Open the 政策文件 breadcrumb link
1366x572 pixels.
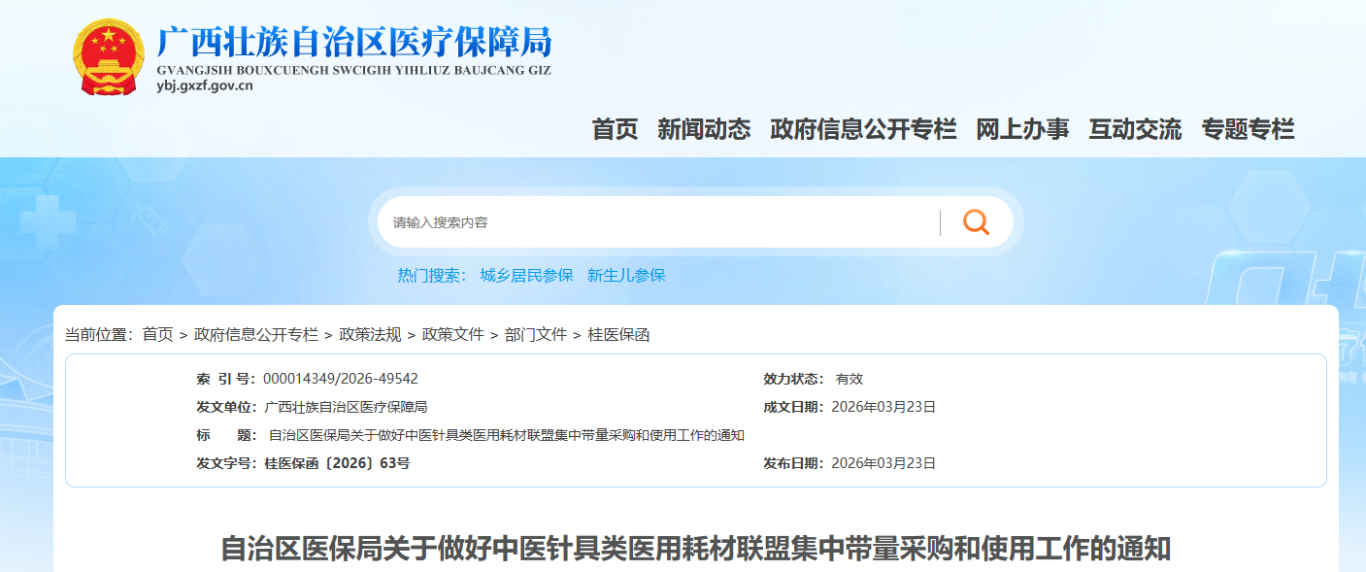[x=453, y=335]
